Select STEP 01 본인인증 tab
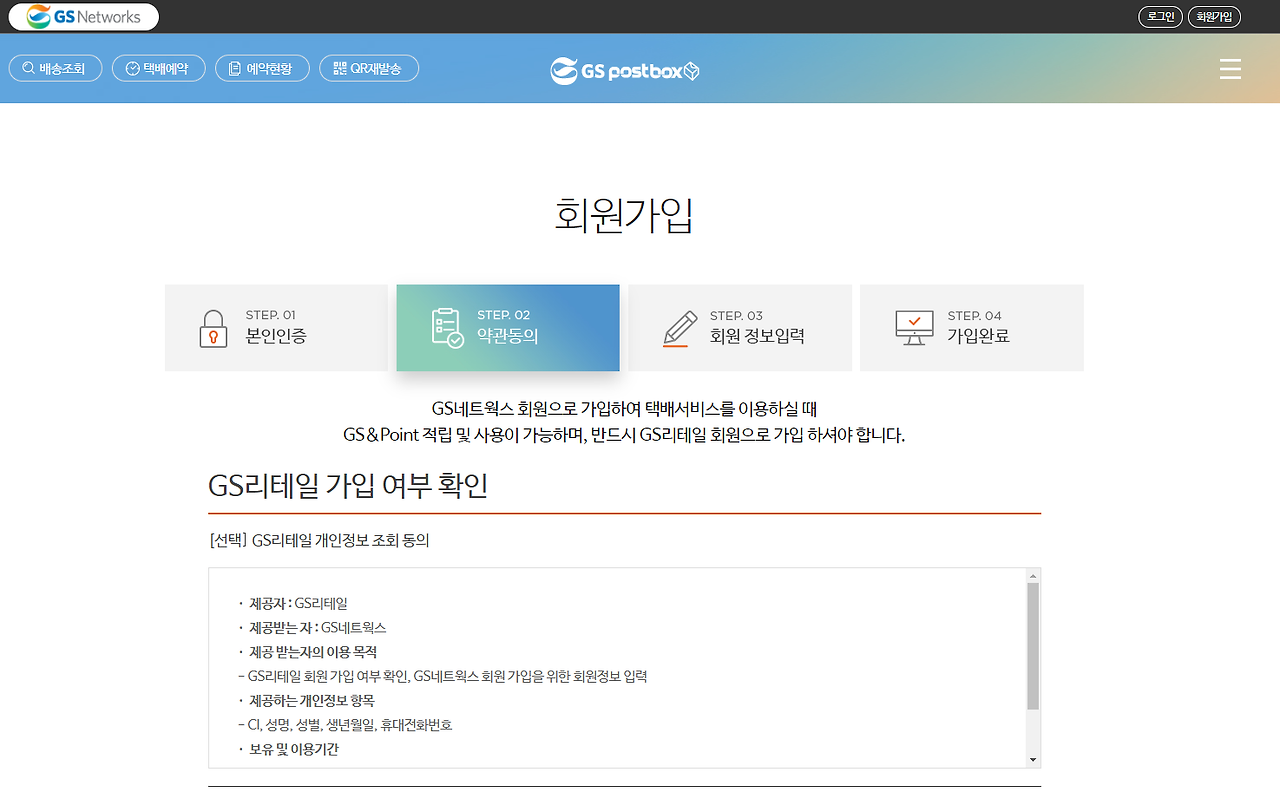 pos(276,328)
